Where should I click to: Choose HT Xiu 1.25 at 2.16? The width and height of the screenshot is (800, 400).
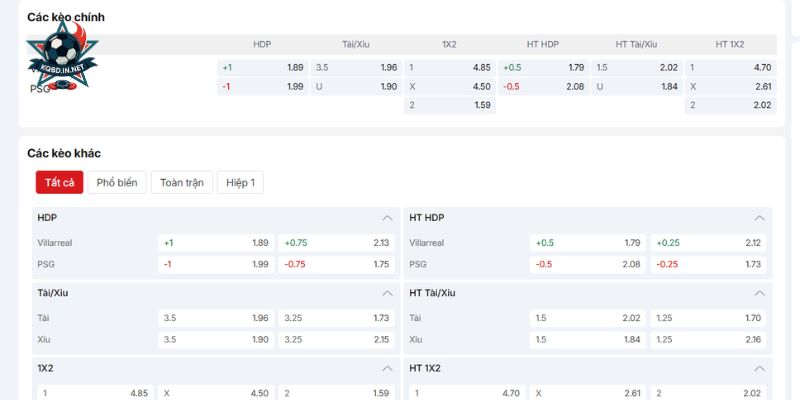coord(708,340)
